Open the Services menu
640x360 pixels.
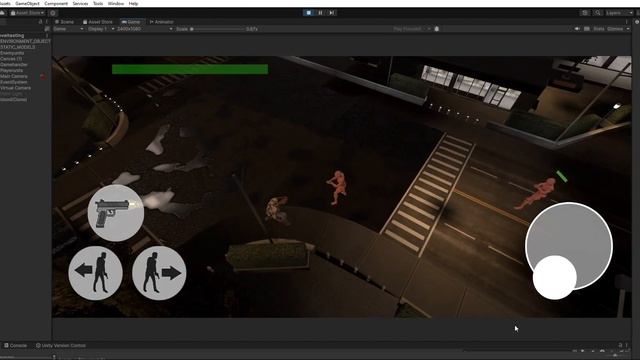[80, 3]
